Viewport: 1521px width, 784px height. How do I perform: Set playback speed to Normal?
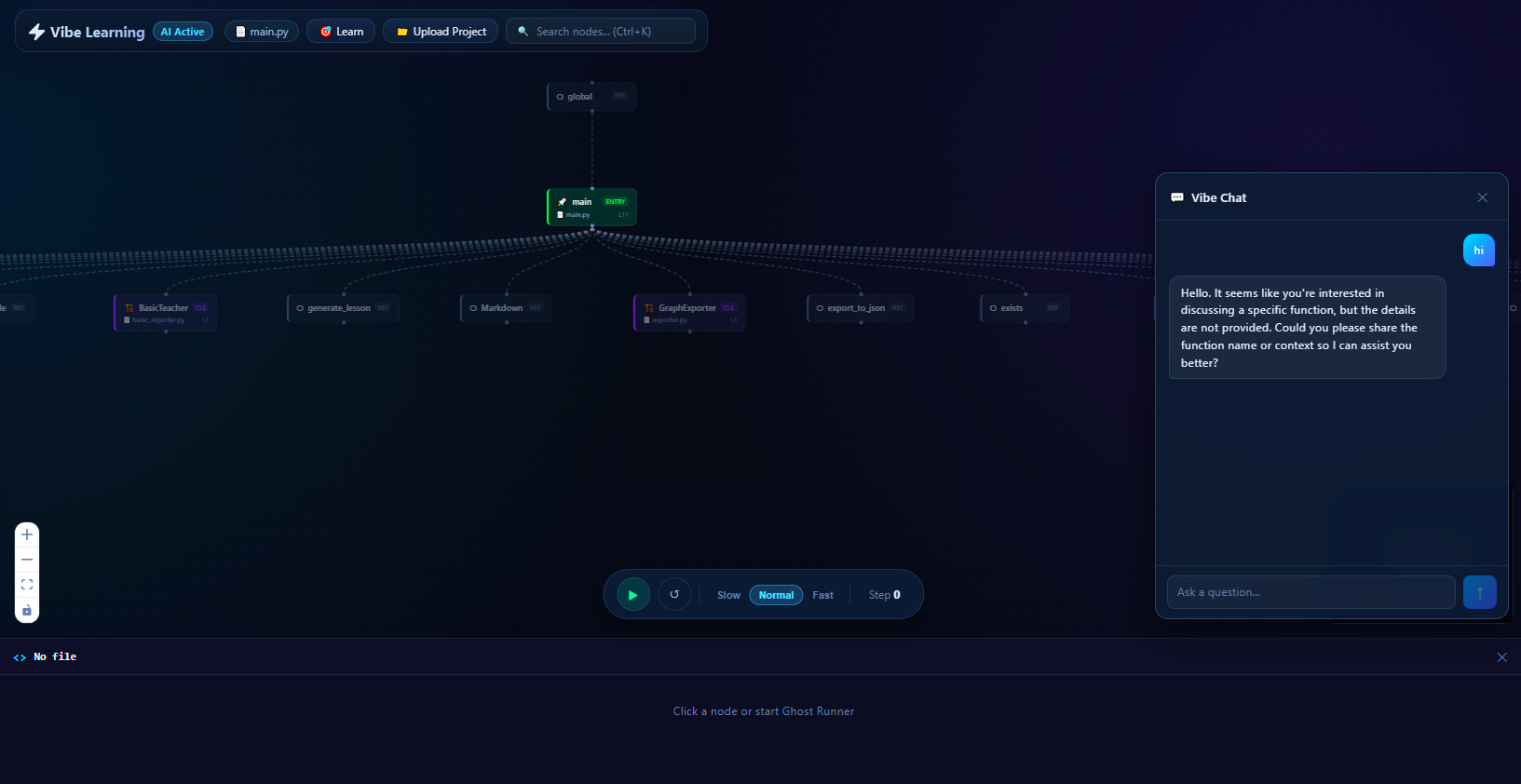776,595
